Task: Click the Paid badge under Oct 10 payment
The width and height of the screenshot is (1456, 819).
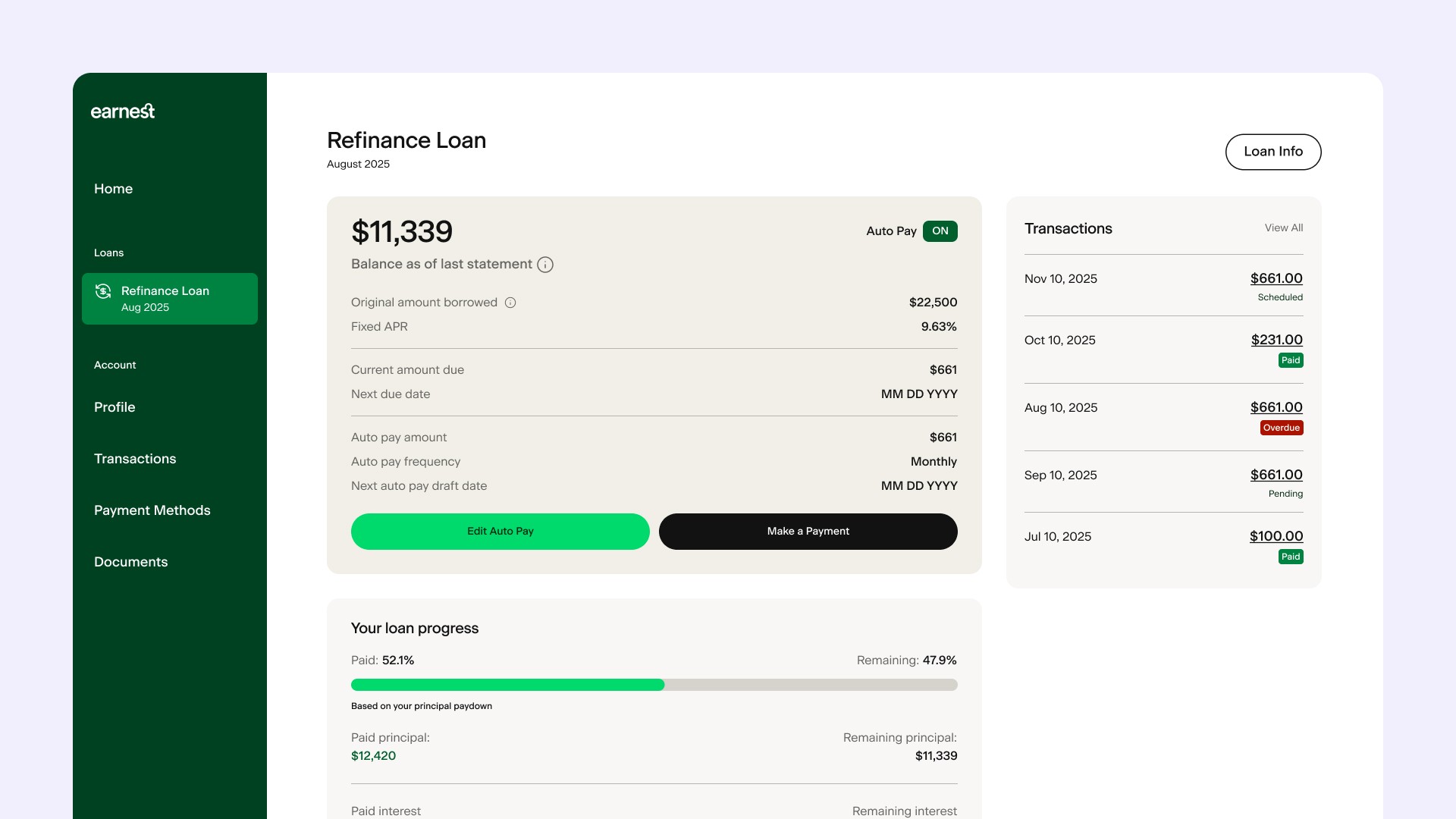Action: tap(1290, 360)
